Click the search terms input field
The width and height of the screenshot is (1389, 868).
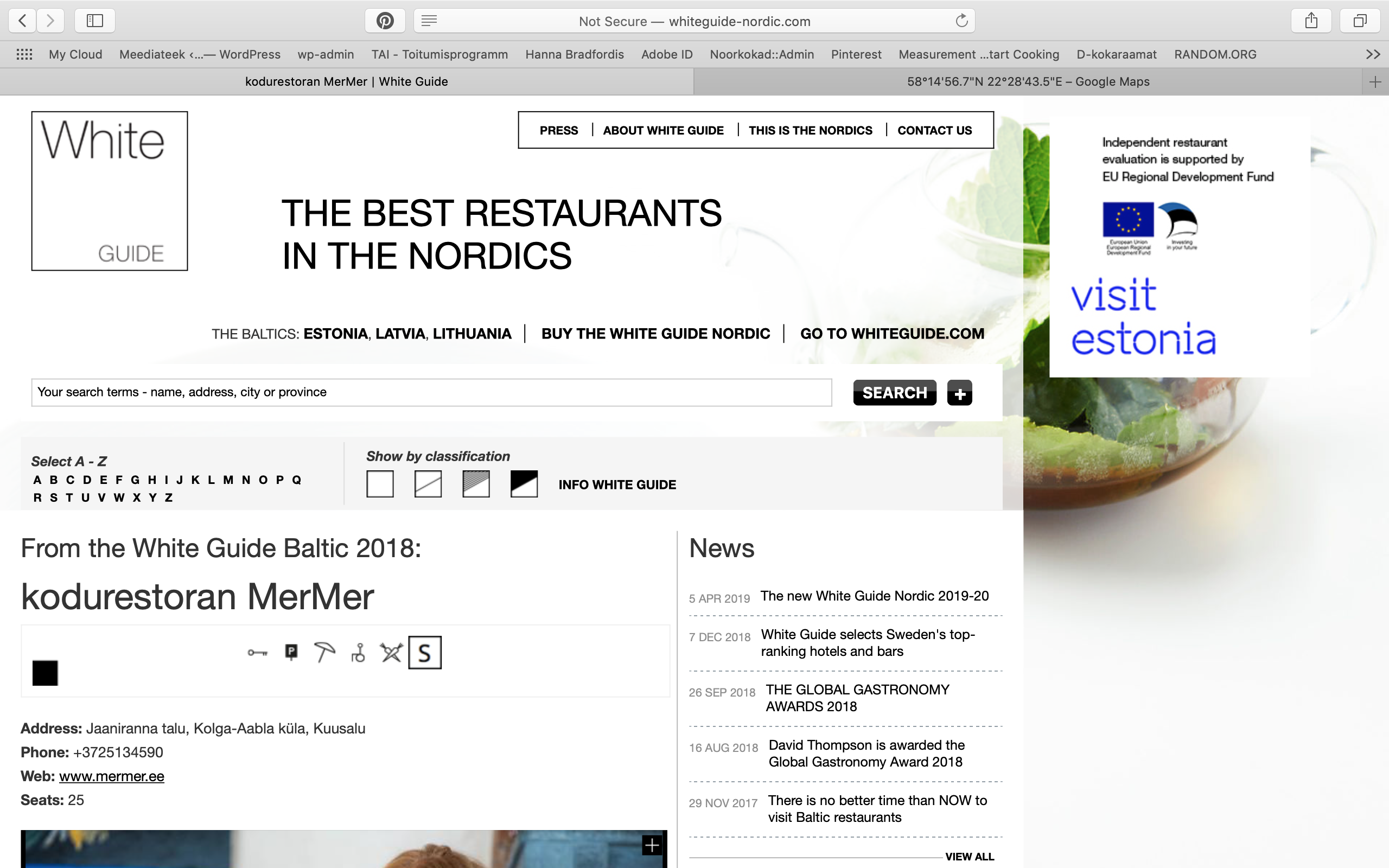tap(431, 392)
